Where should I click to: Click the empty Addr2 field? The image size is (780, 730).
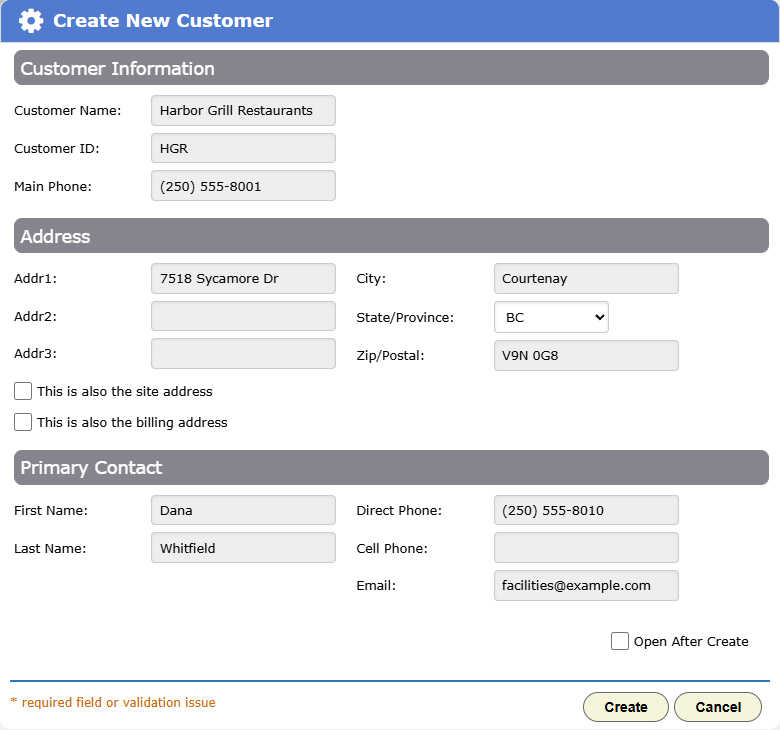(x=243, y=316)
